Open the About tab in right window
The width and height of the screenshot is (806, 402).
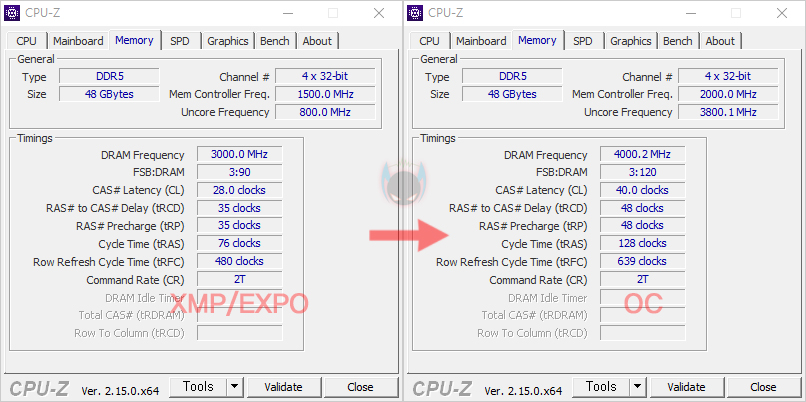pos(720,41)
